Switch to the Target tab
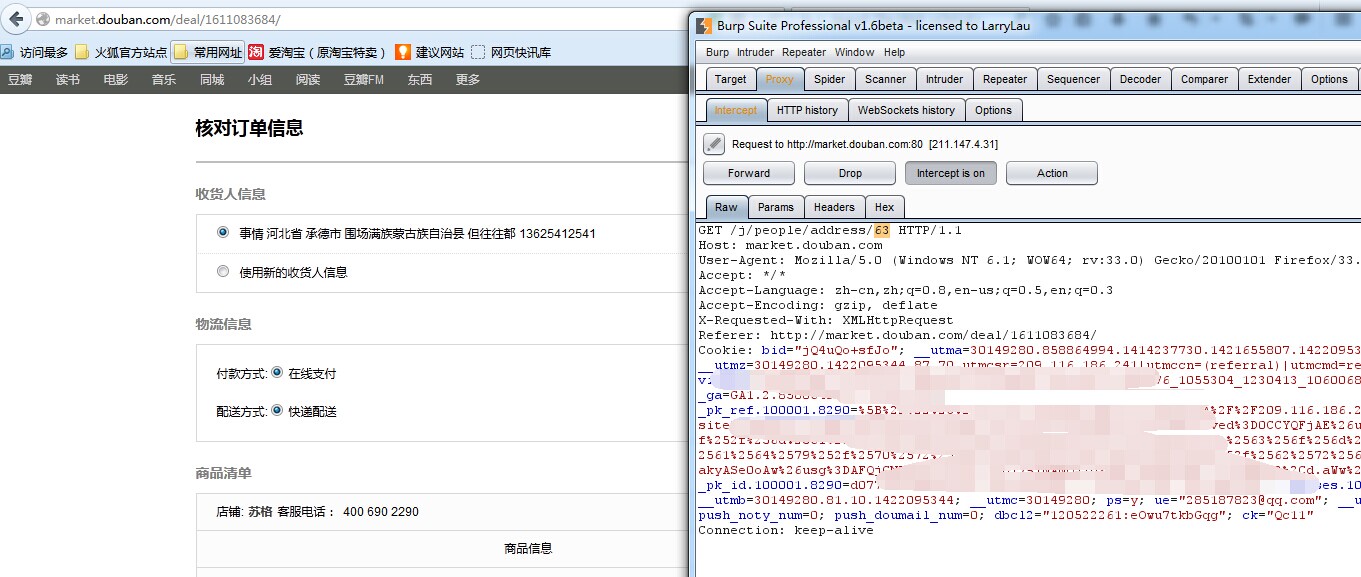 [730, 79]
